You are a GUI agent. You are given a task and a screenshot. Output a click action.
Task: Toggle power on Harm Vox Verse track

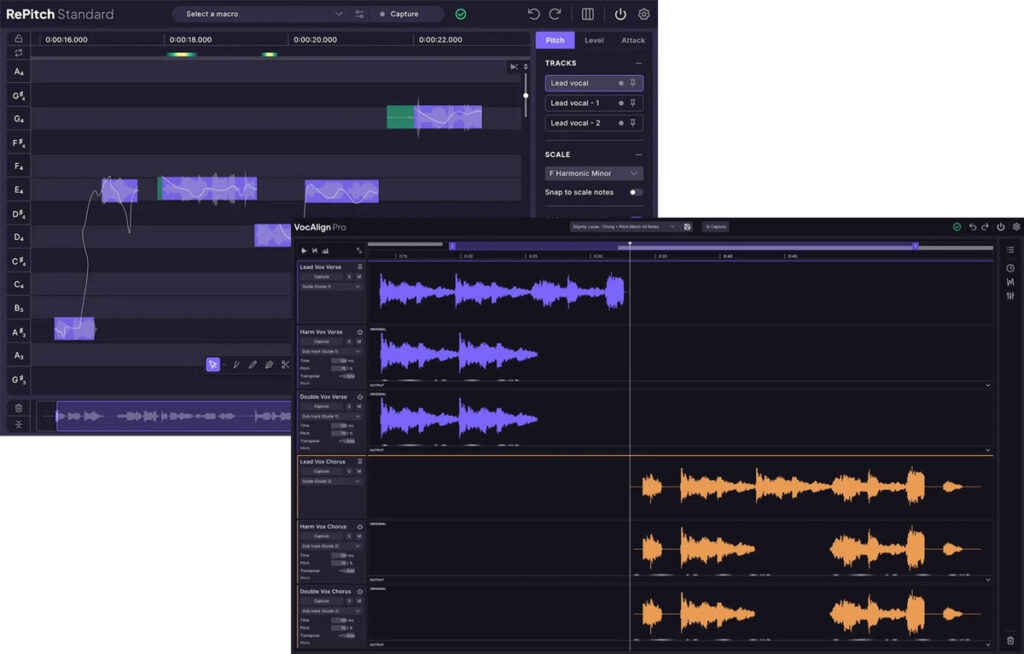360,332
